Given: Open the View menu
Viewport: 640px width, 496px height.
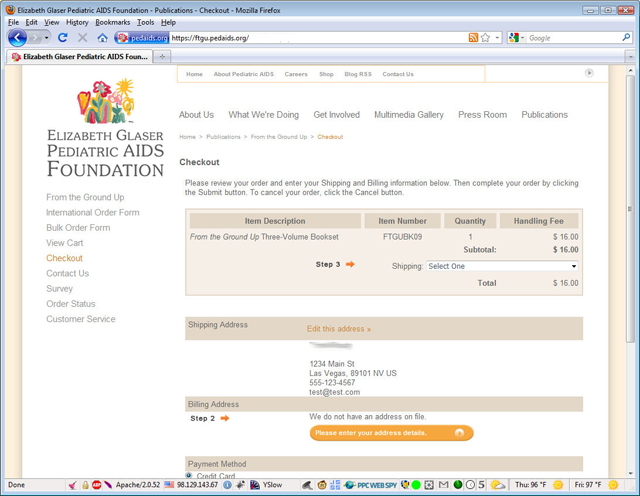Looking at the screenshot, I should point(51,22).
